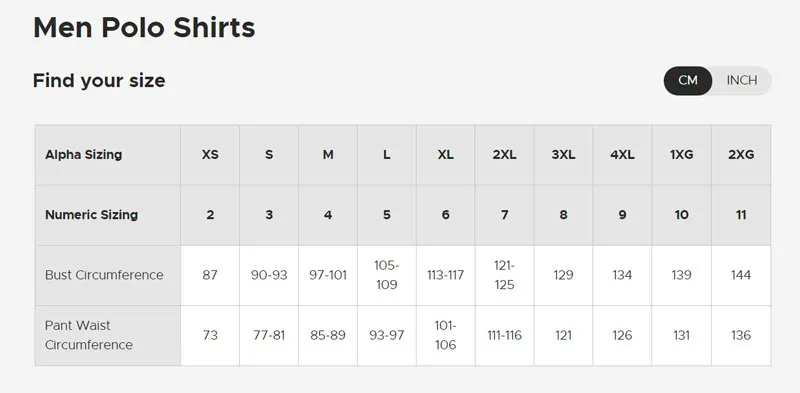Click the Numeric Sizing row label

click(91, 215)
